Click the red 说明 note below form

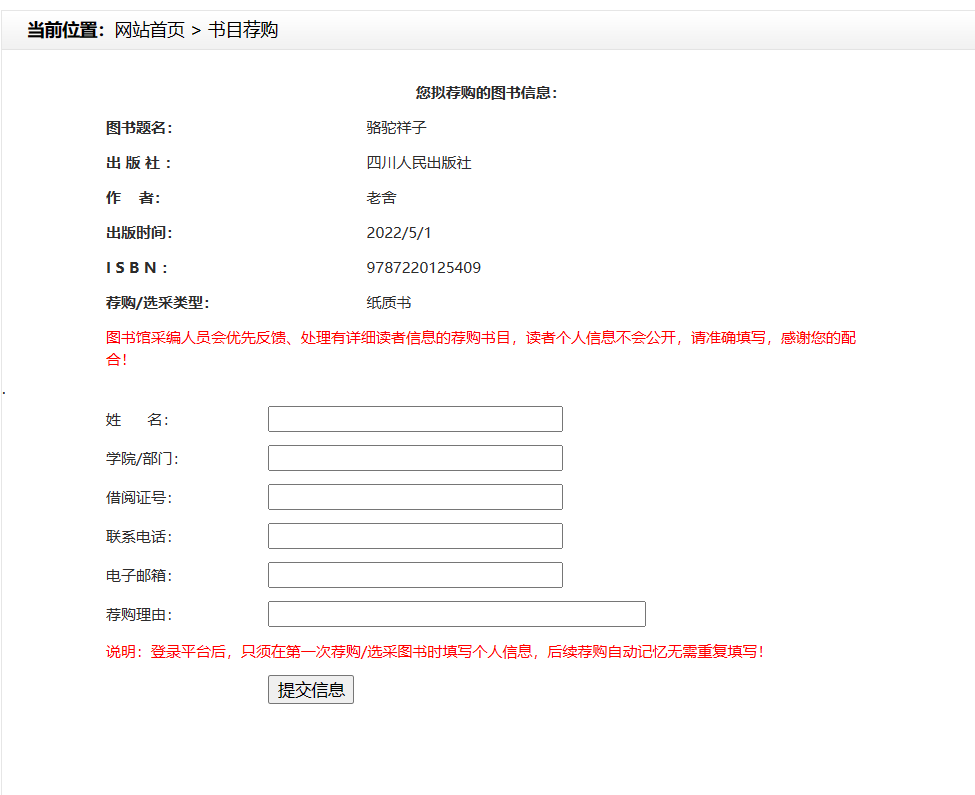[435, 652]
